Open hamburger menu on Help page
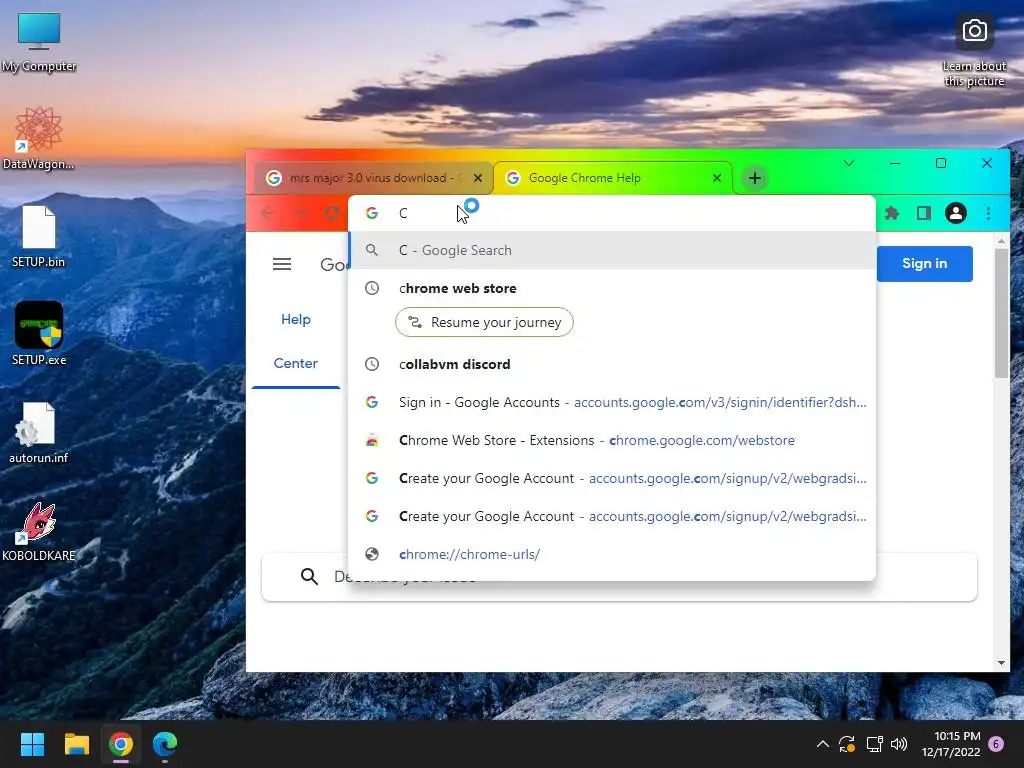The image size is (1024, 768). click(282, 264)
